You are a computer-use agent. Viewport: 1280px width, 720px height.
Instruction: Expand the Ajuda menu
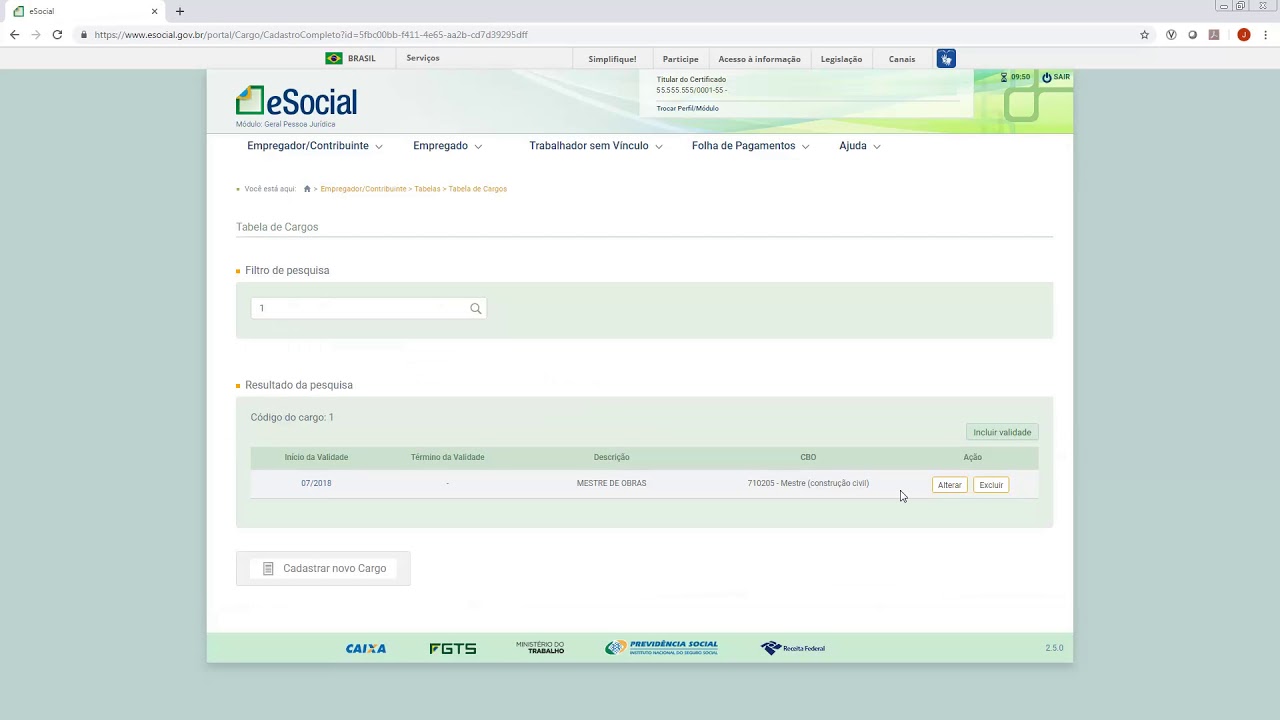coord(859,146)
